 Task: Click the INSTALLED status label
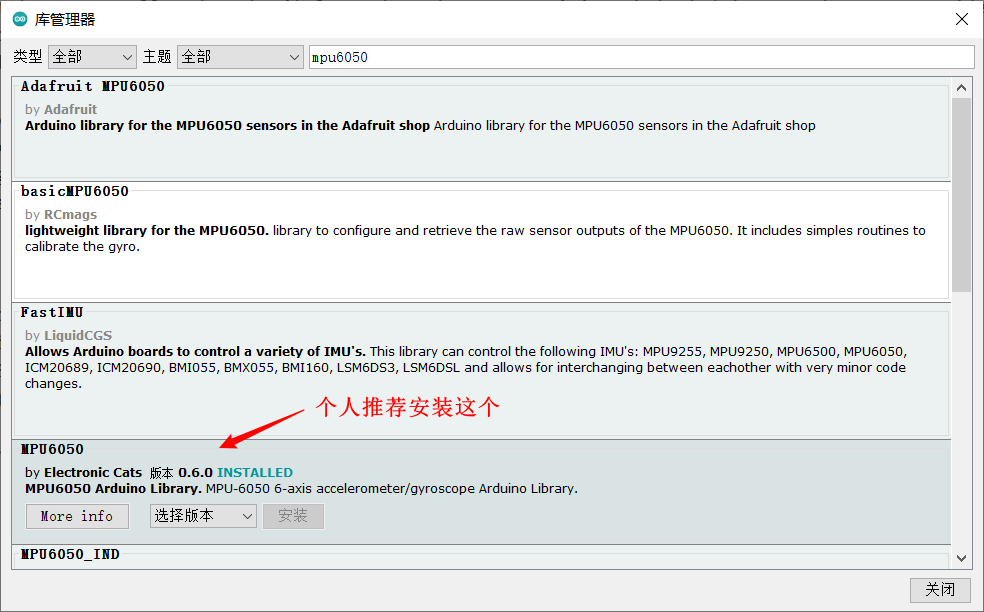255,473
